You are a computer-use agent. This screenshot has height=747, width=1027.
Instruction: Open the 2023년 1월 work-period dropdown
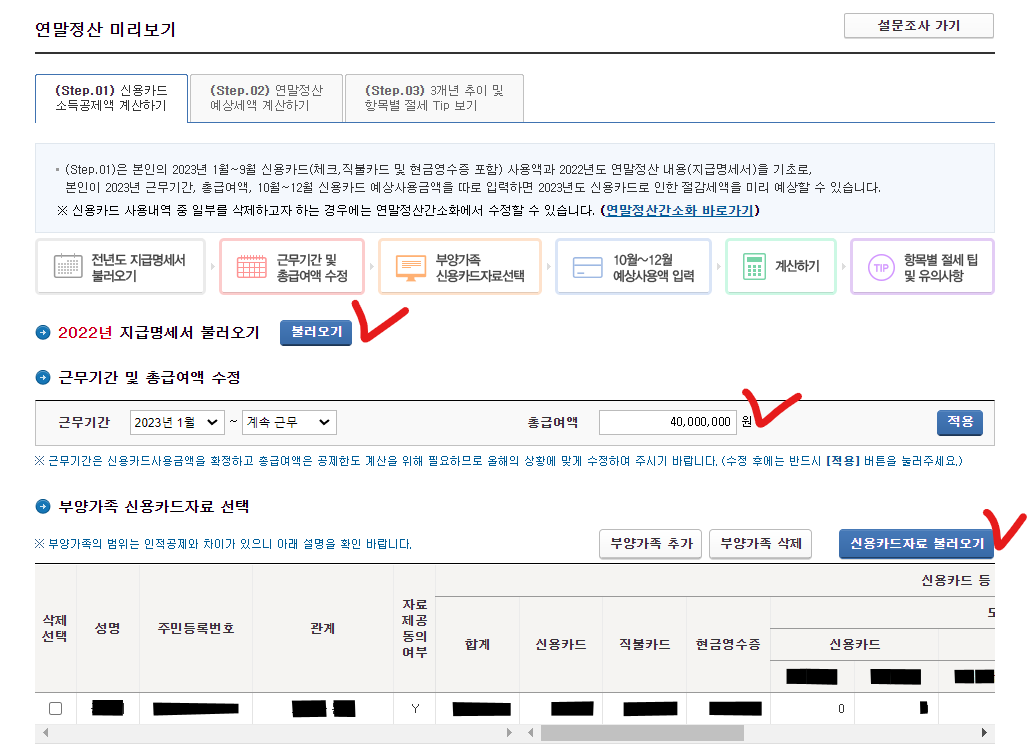[177, 422]
